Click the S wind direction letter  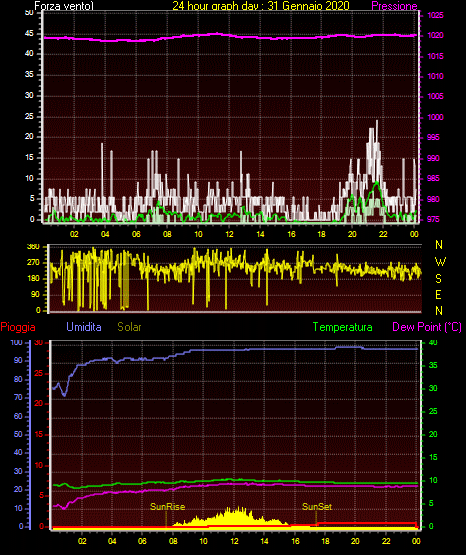pyautogui.click(x=438, y=279)
